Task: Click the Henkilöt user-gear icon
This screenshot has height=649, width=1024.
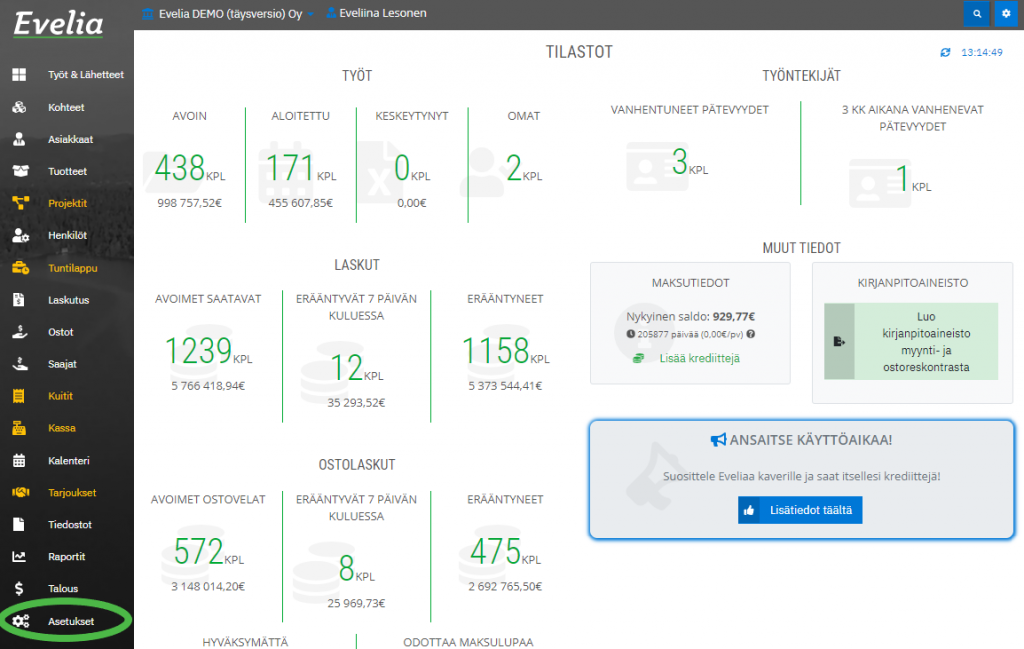Action: tap(20, 235)
